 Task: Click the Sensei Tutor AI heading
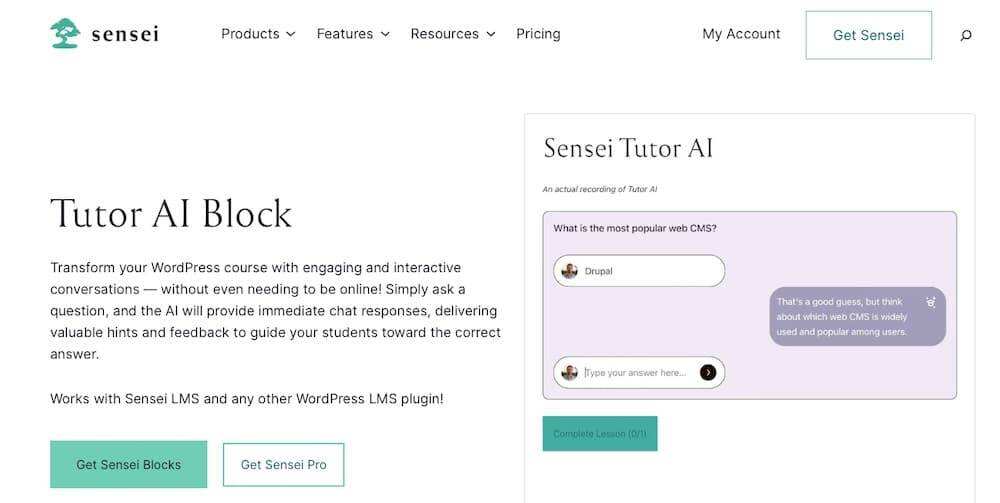pos(628,149)
